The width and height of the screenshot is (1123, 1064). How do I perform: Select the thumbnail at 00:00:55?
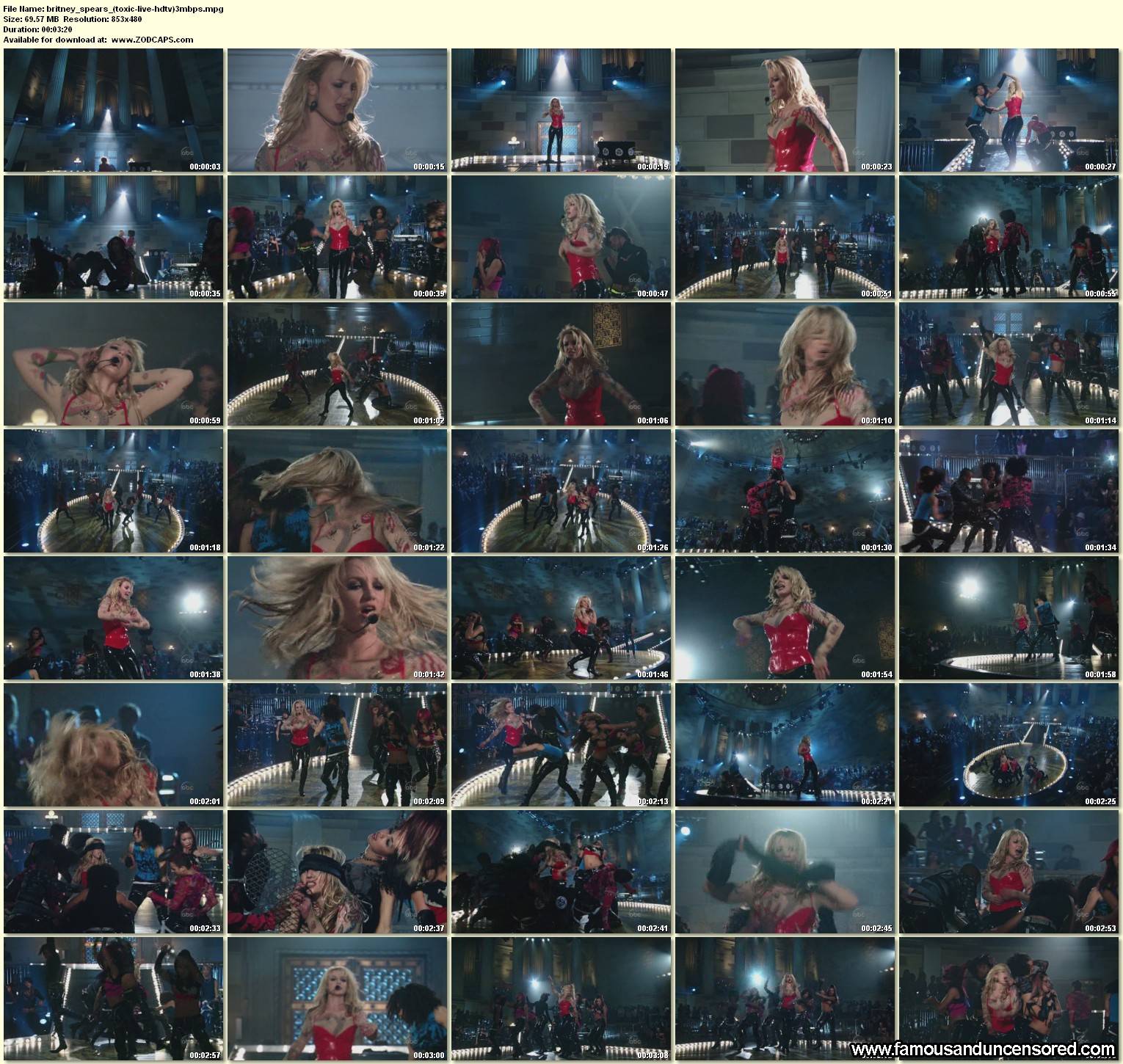(x=1008, y=237)
